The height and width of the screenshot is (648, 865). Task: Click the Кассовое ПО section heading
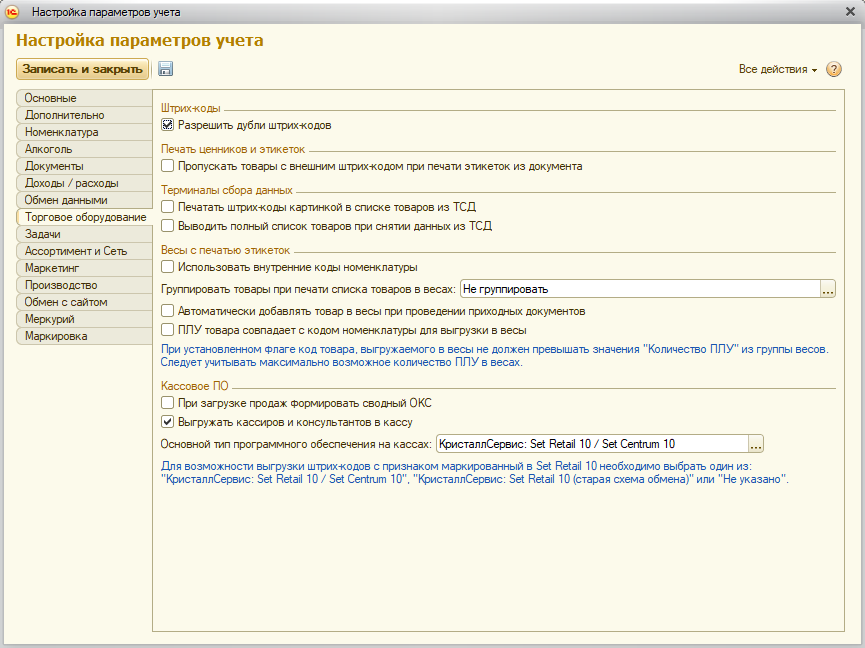tap(194, 385)
